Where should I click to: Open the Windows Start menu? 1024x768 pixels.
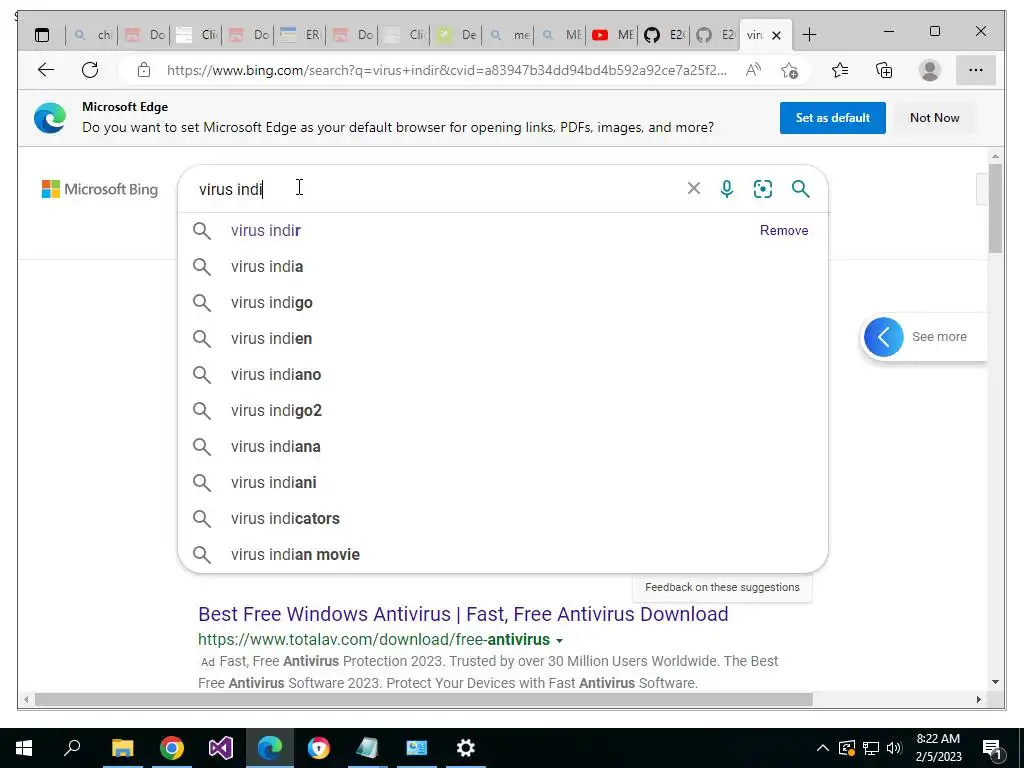click(24, 748)
